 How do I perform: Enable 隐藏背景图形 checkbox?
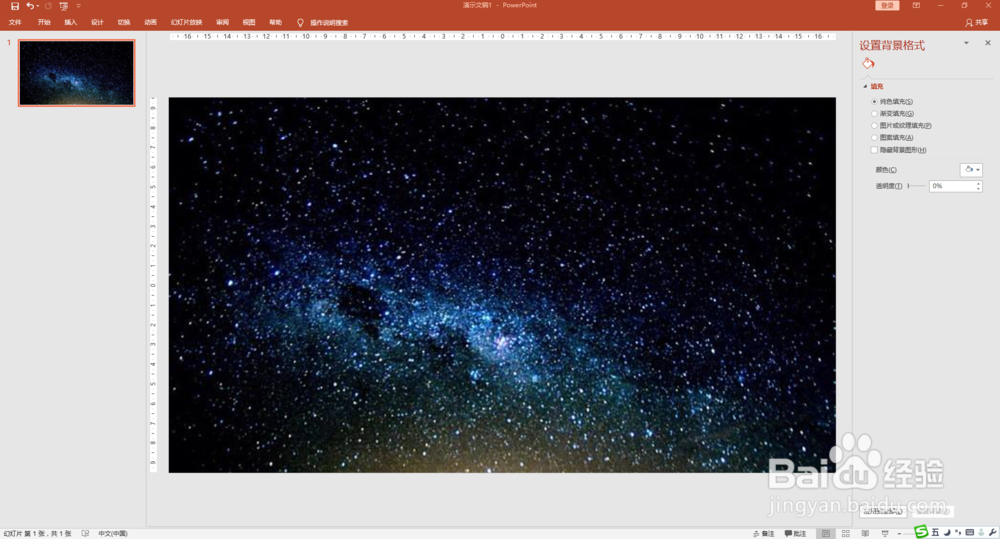874,150
